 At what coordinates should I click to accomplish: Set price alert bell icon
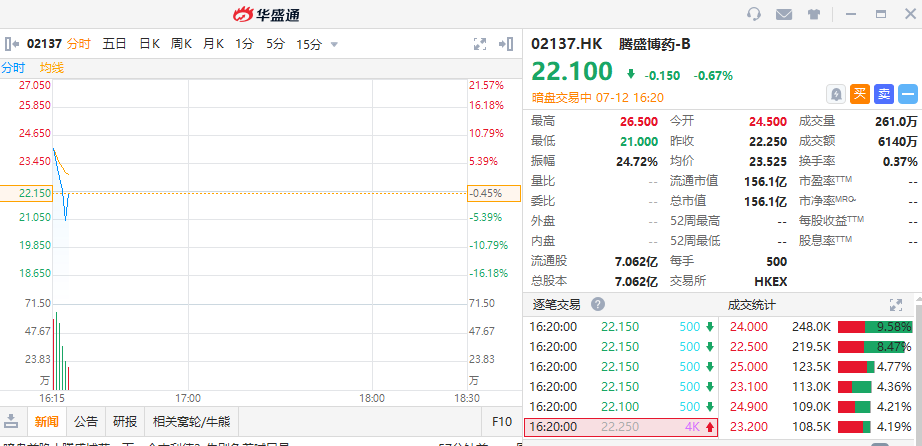click(x=836, y=94)
